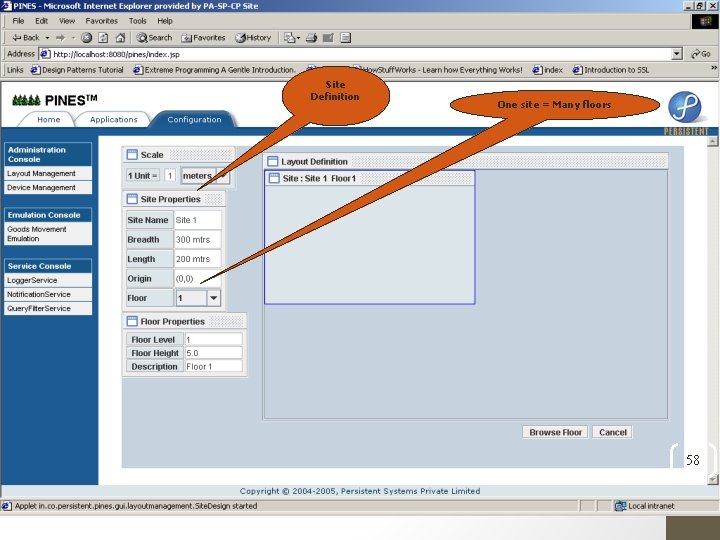Expand the address bar dropdown

pos(676,54)
